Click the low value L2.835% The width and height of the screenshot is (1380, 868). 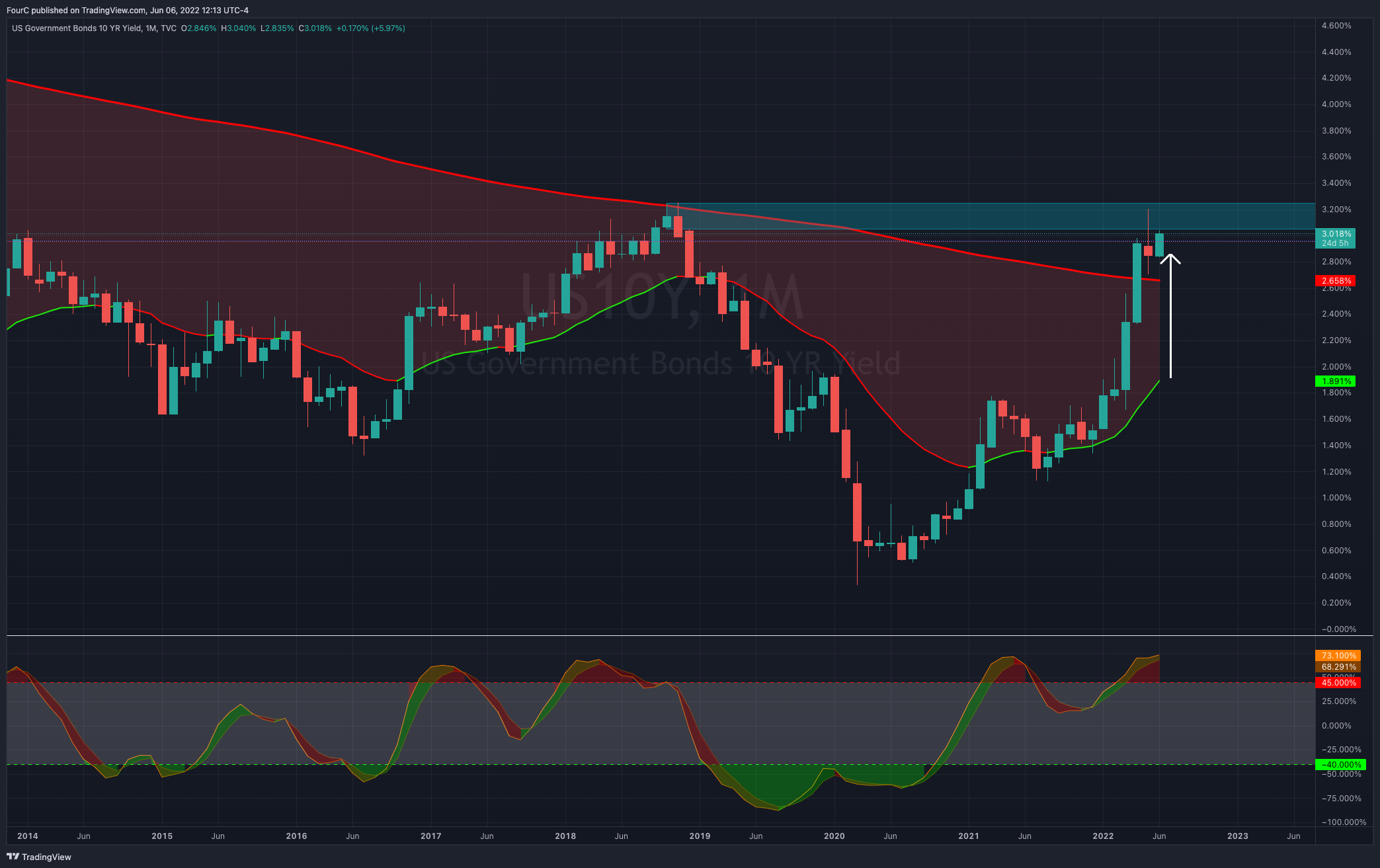click(x=277, y=28)
